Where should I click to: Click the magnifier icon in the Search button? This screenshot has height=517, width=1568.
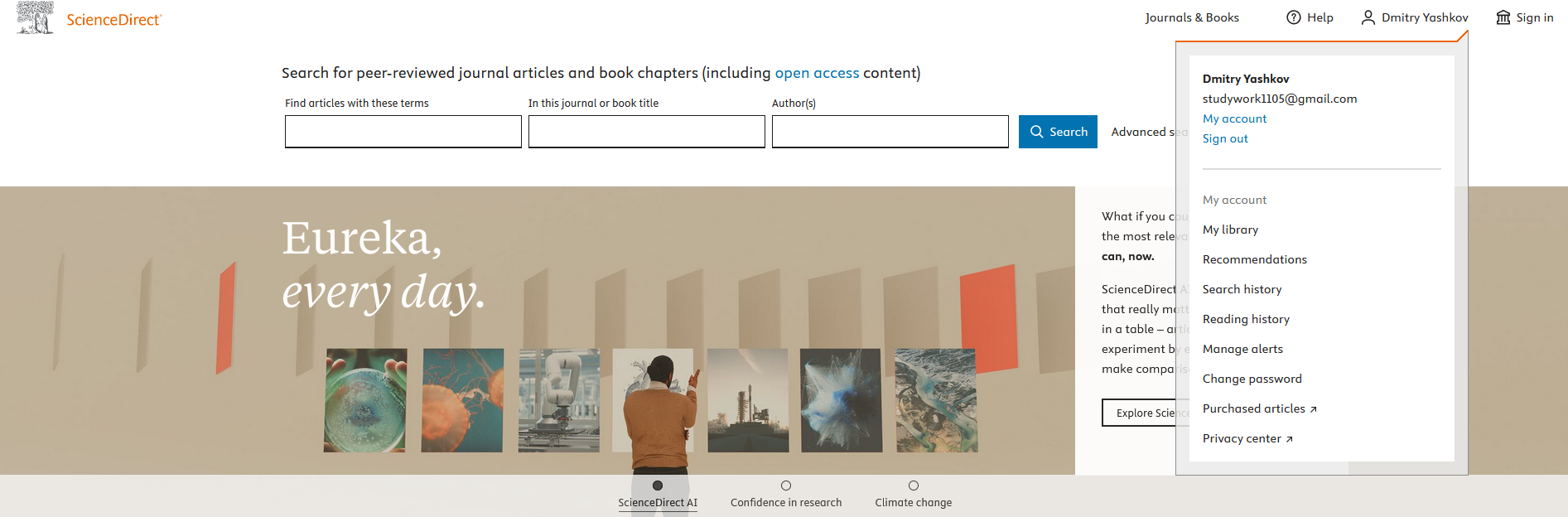(1036, 132)
